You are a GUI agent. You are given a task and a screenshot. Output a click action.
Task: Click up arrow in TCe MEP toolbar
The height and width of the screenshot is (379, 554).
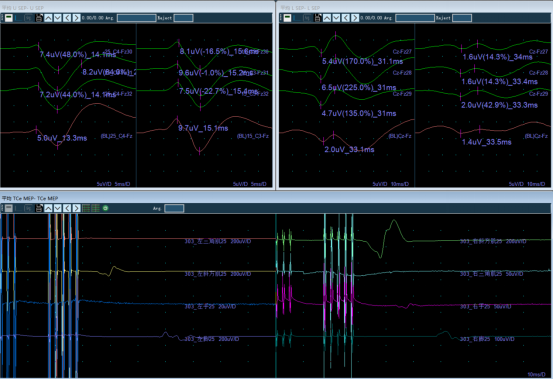[x=48, y=208]
